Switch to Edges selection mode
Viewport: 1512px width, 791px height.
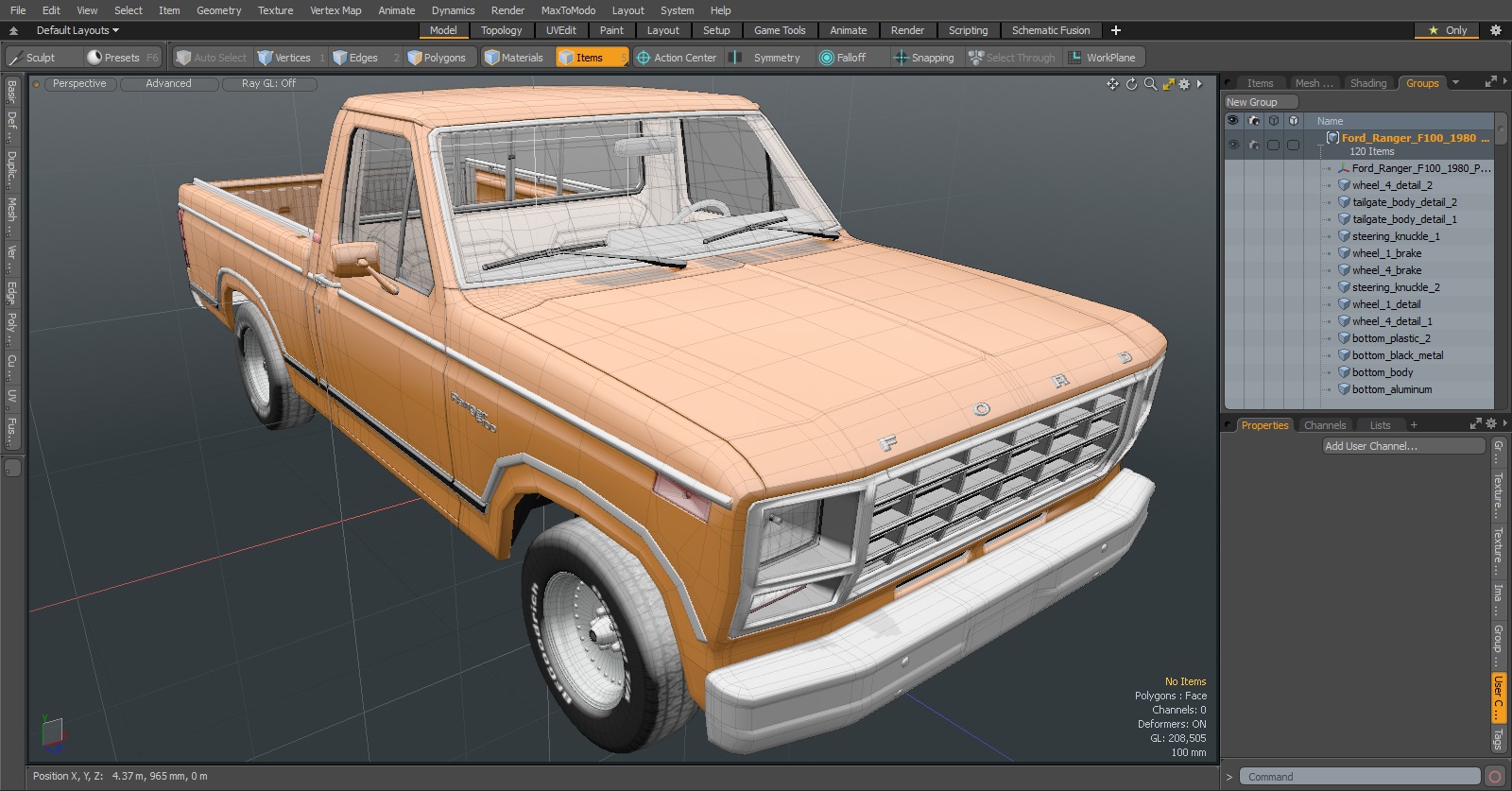pyautogui.click(x=364, y=58)
